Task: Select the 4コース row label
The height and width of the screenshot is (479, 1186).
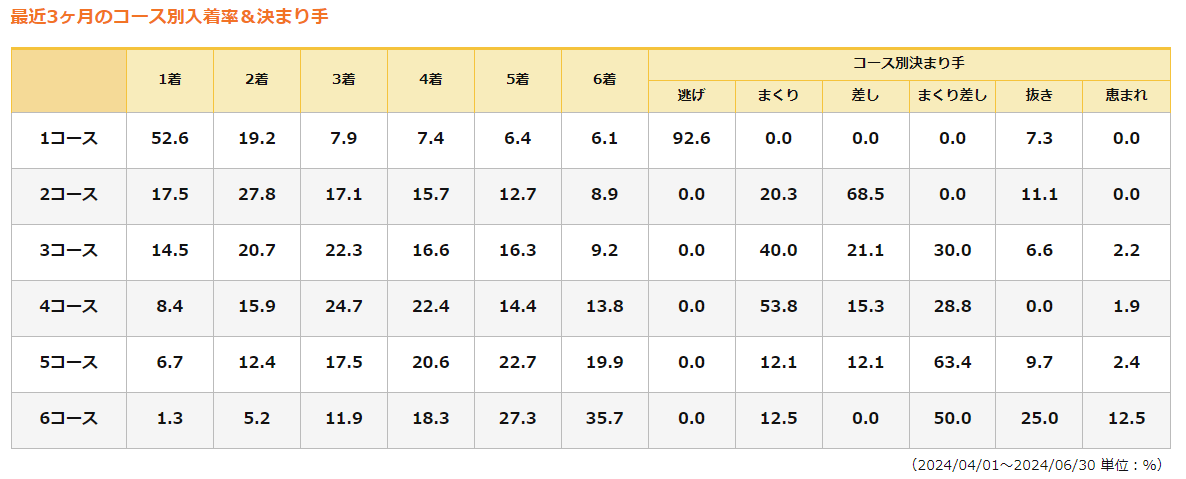Action: click(x=69, y=307)
